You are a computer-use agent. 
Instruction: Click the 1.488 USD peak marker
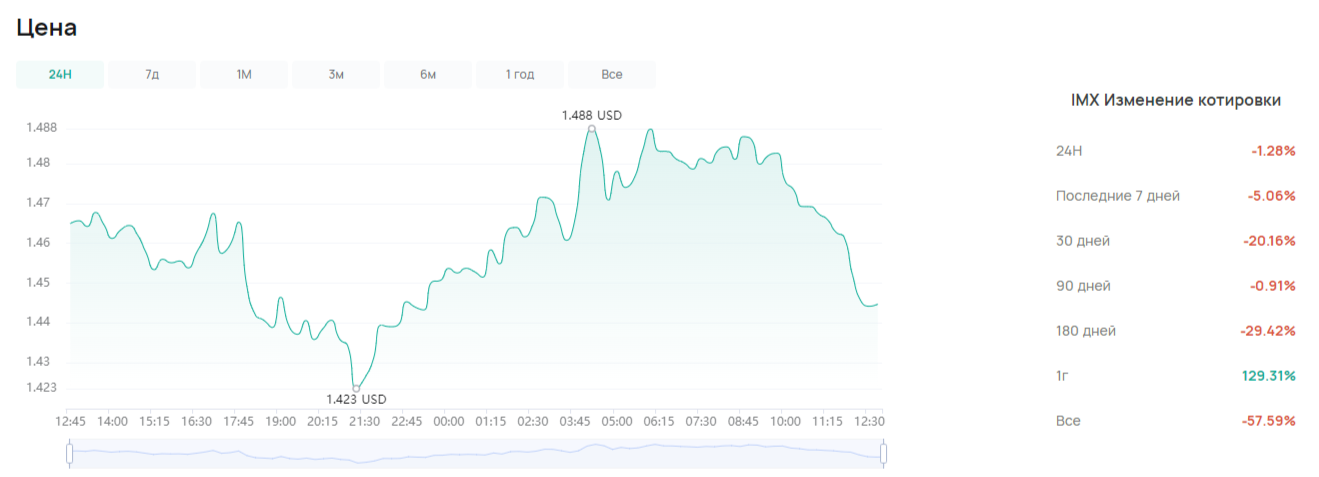point(592,129)
